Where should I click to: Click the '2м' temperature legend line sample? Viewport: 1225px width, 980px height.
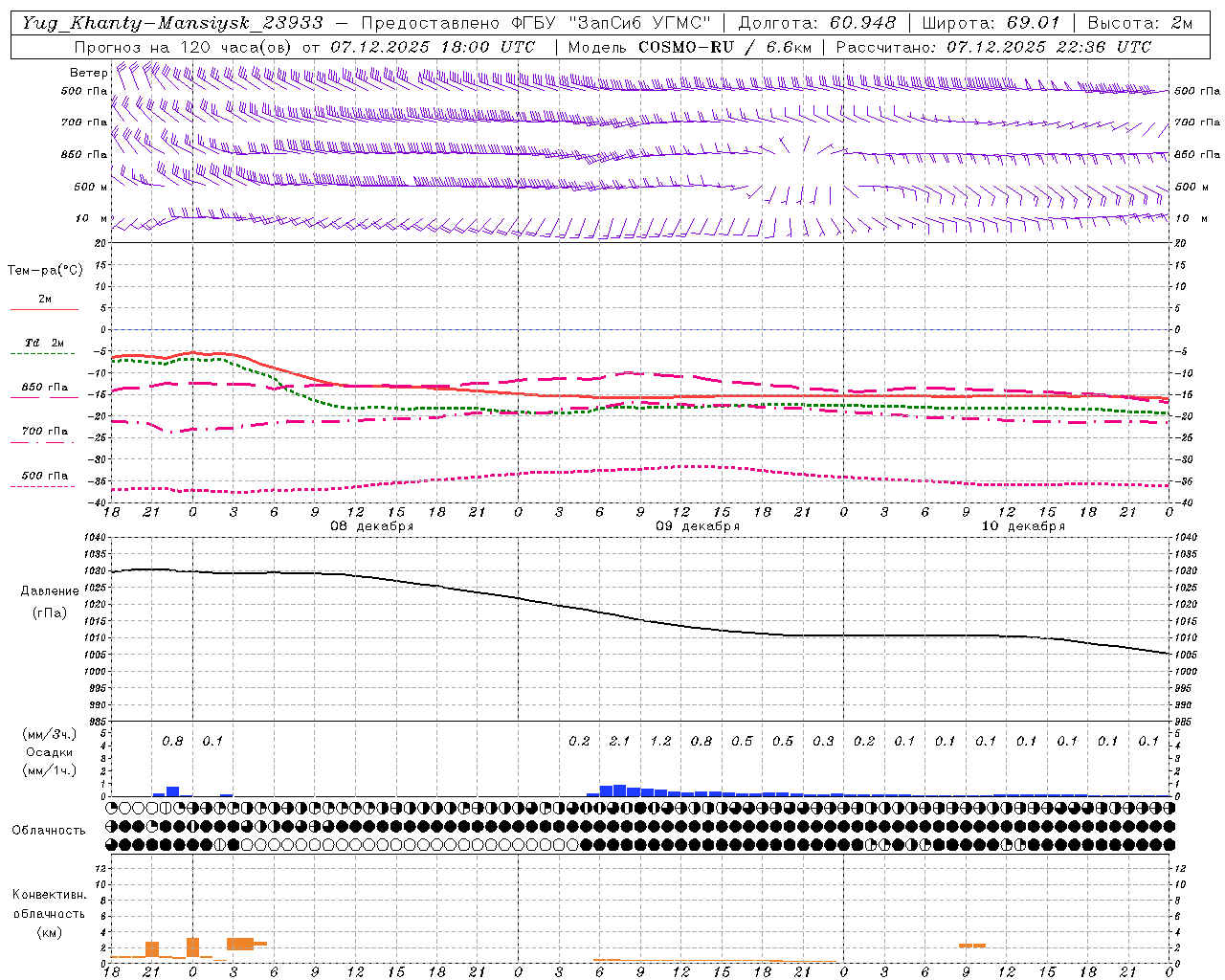[x=44, y=309]
